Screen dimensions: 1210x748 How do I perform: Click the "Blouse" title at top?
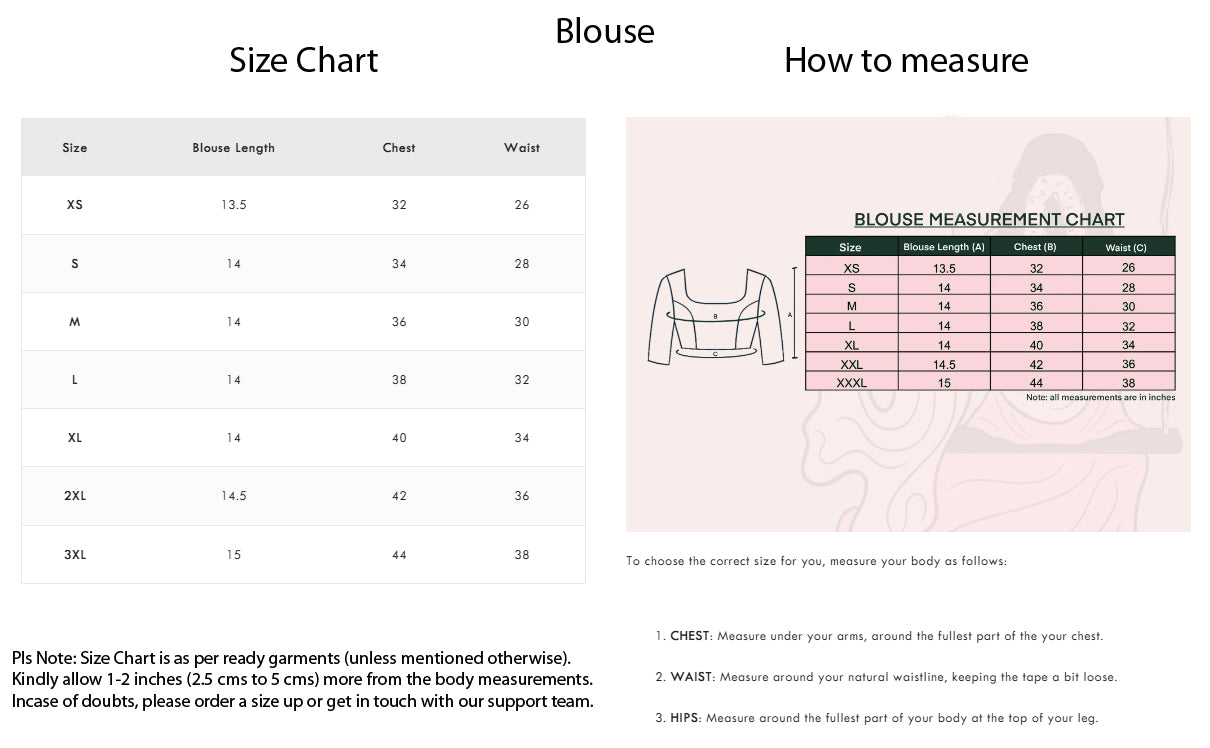[605, 31]
